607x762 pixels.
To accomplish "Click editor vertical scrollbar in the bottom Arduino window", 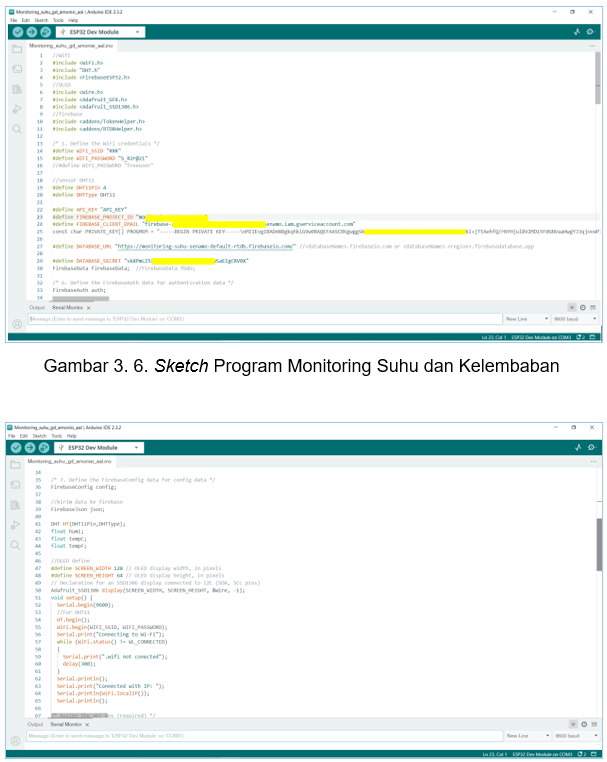I will coord(599,544).
